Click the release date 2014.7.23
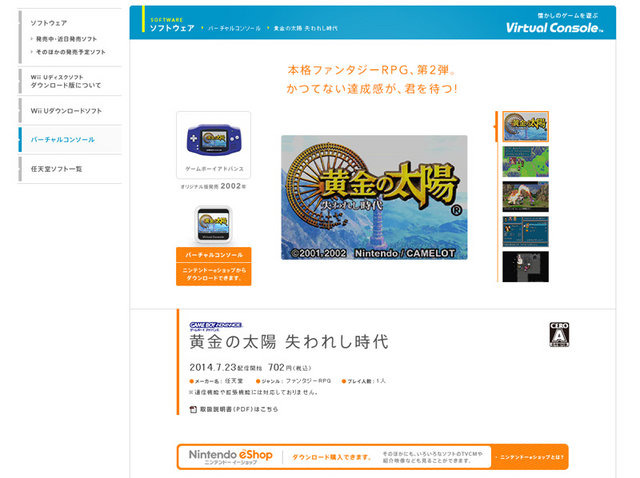The width and height of the screenshot is (640, 478). click(213, 367)
